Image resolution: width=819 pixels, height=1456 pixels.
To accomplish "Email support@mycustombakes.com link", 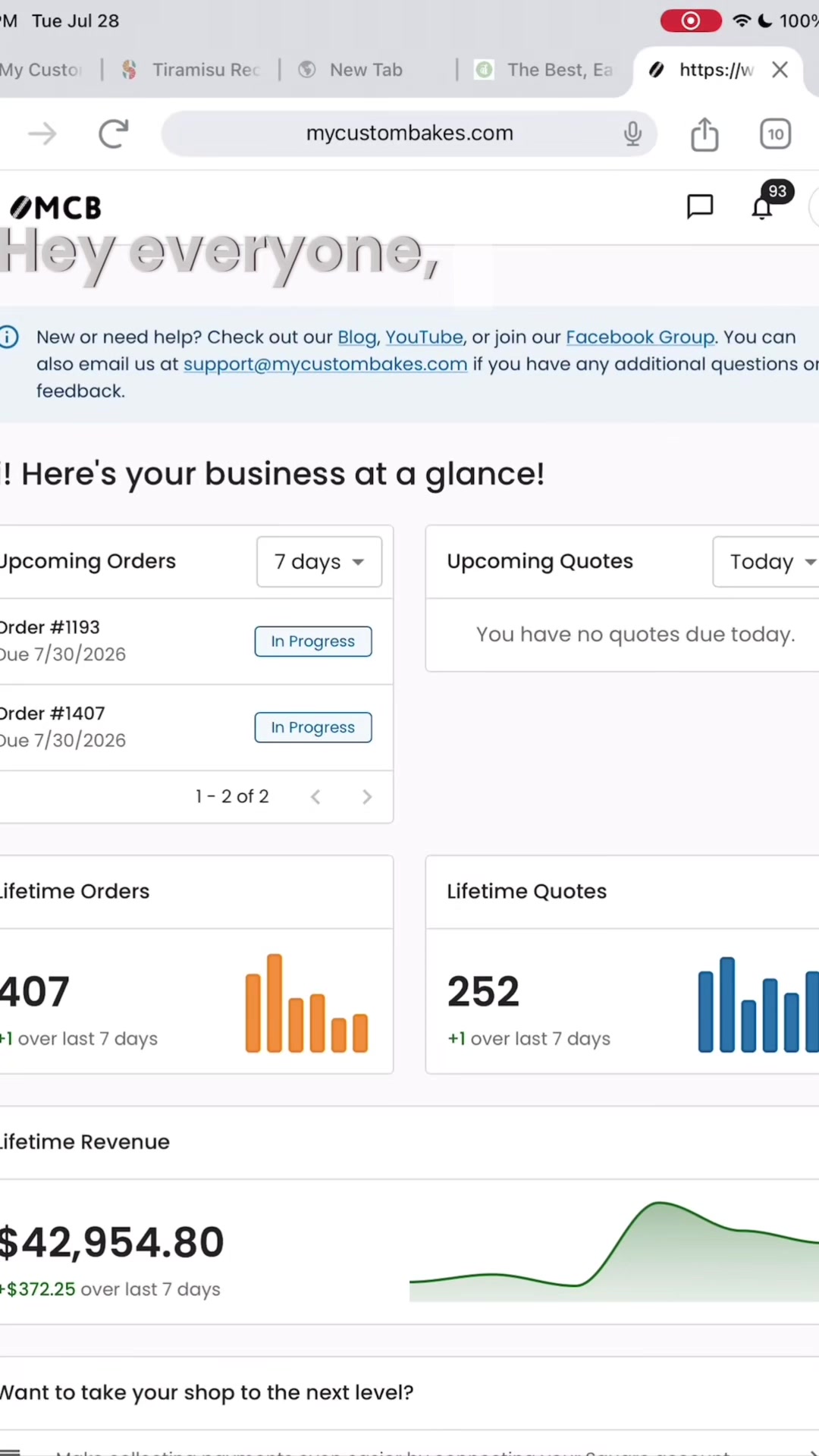I will 325,365.
